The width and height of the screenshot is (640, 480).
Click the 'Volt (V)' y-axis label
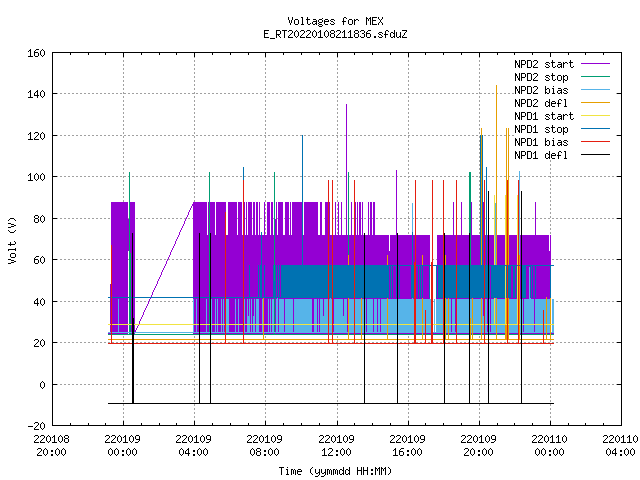[x=12, y=241]
